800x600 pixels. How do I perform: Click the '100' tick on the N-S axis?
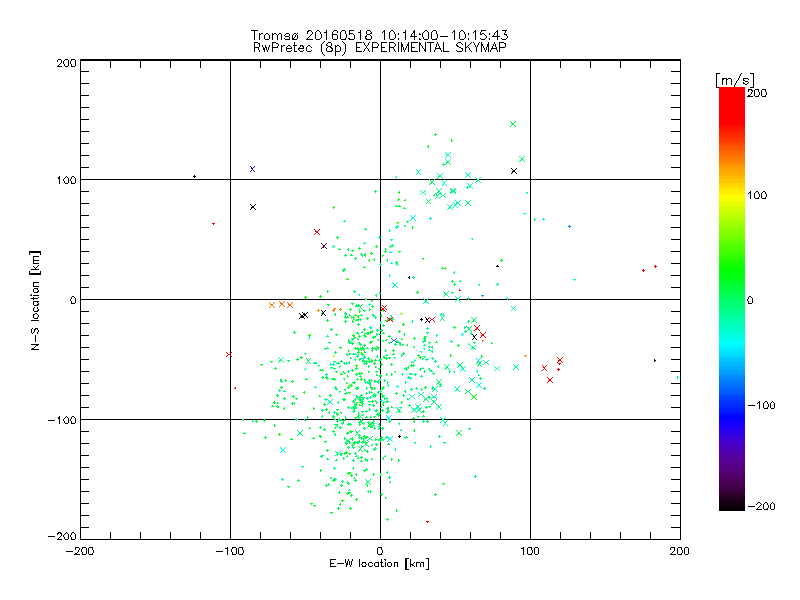pyautogui.click(x=66, y=180)
